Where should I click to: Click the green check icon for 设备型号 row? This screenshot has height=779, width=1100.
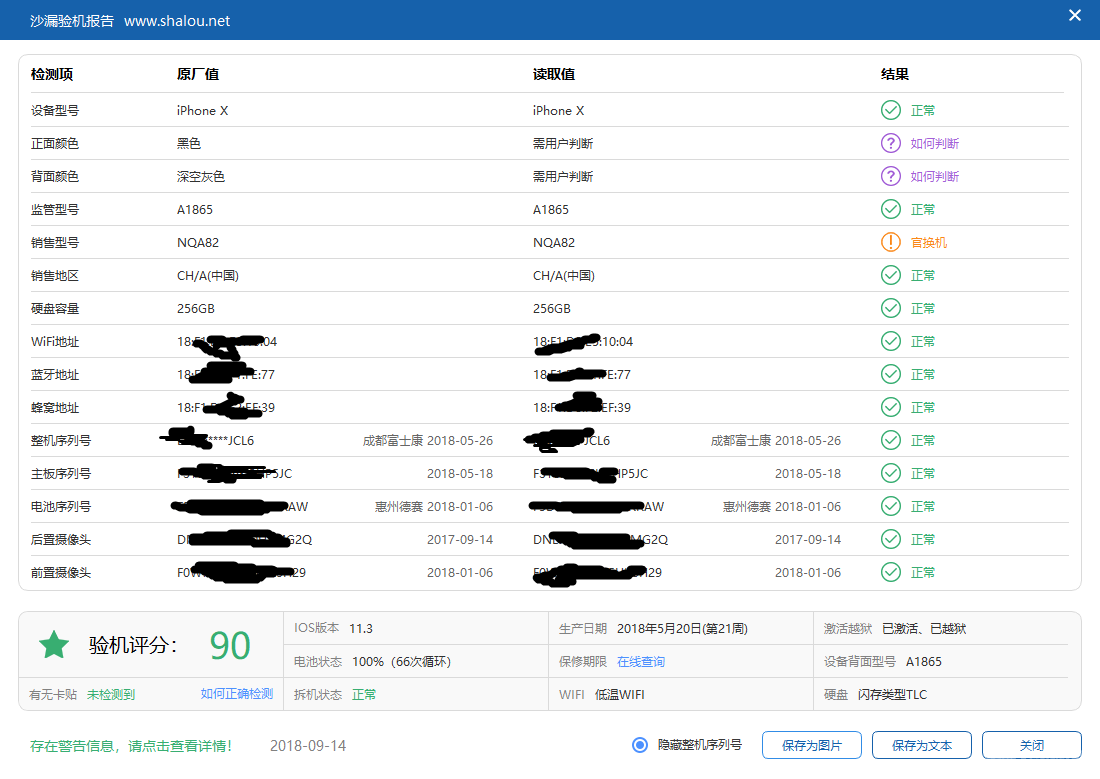click(890, 110)
